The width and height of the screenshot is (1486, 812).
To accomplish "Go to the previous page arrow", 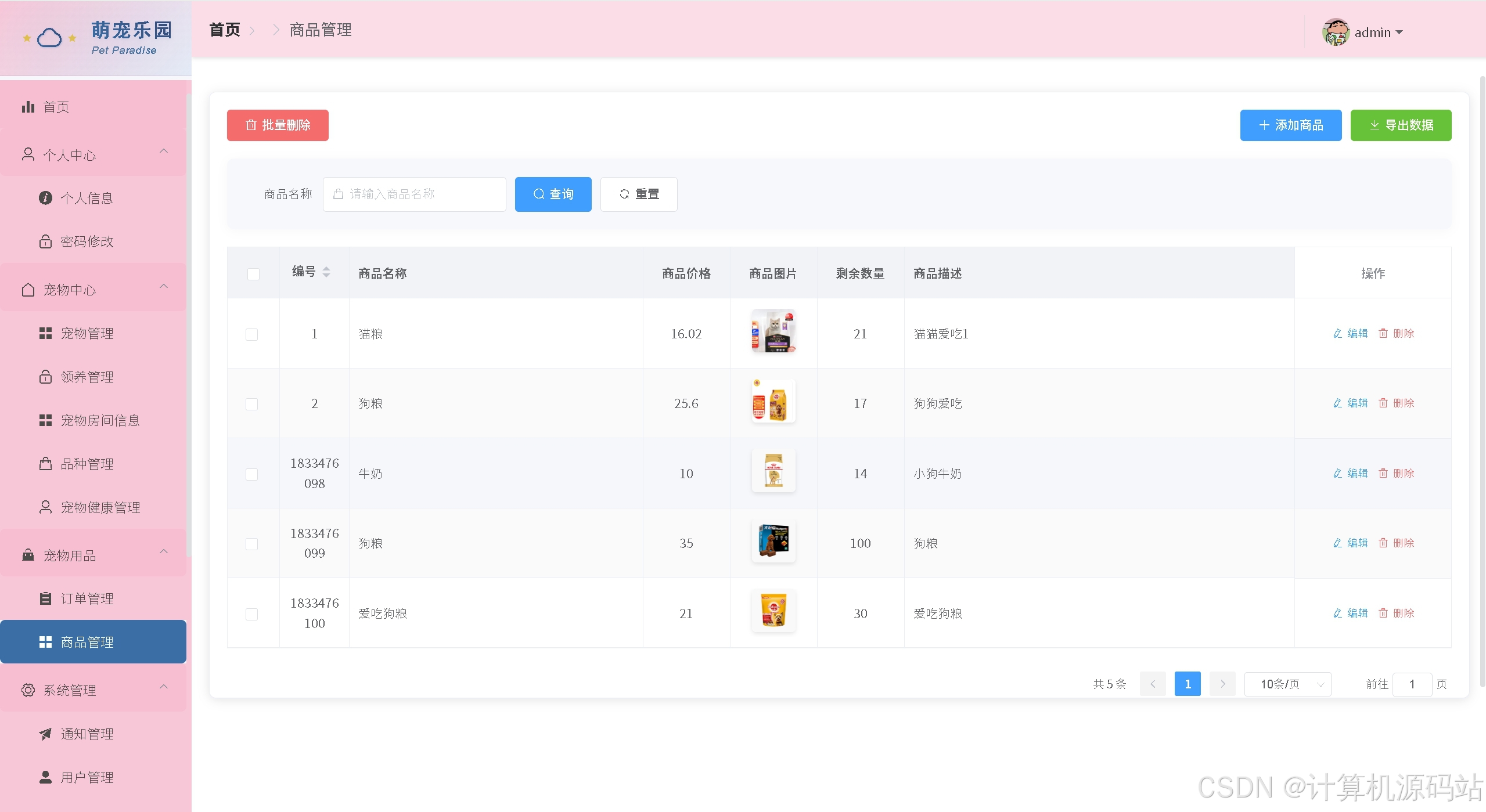I will (1153, 684).
